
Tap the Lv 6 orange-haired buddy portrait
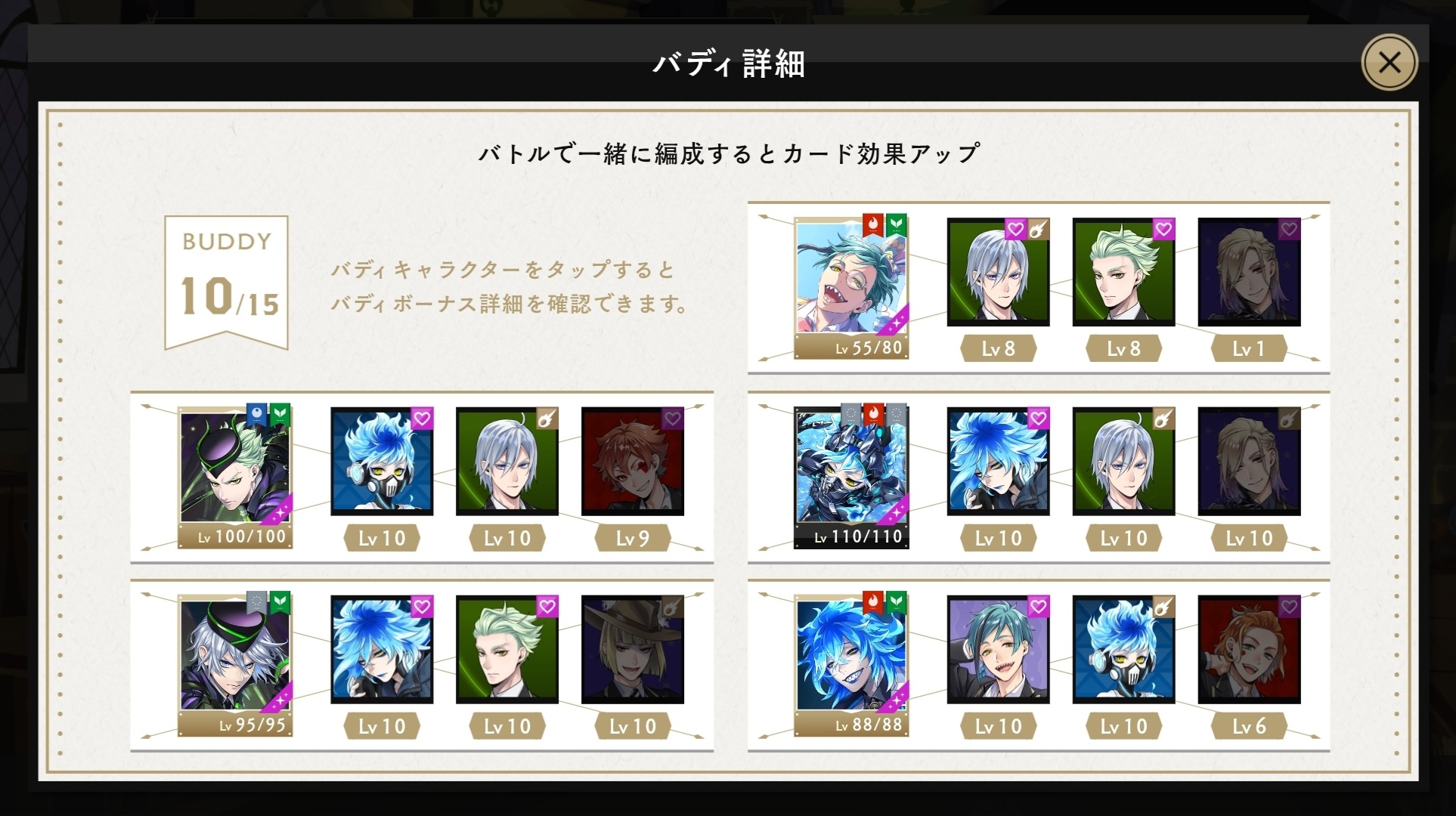pyautogui.click(x=1249, y=650)
